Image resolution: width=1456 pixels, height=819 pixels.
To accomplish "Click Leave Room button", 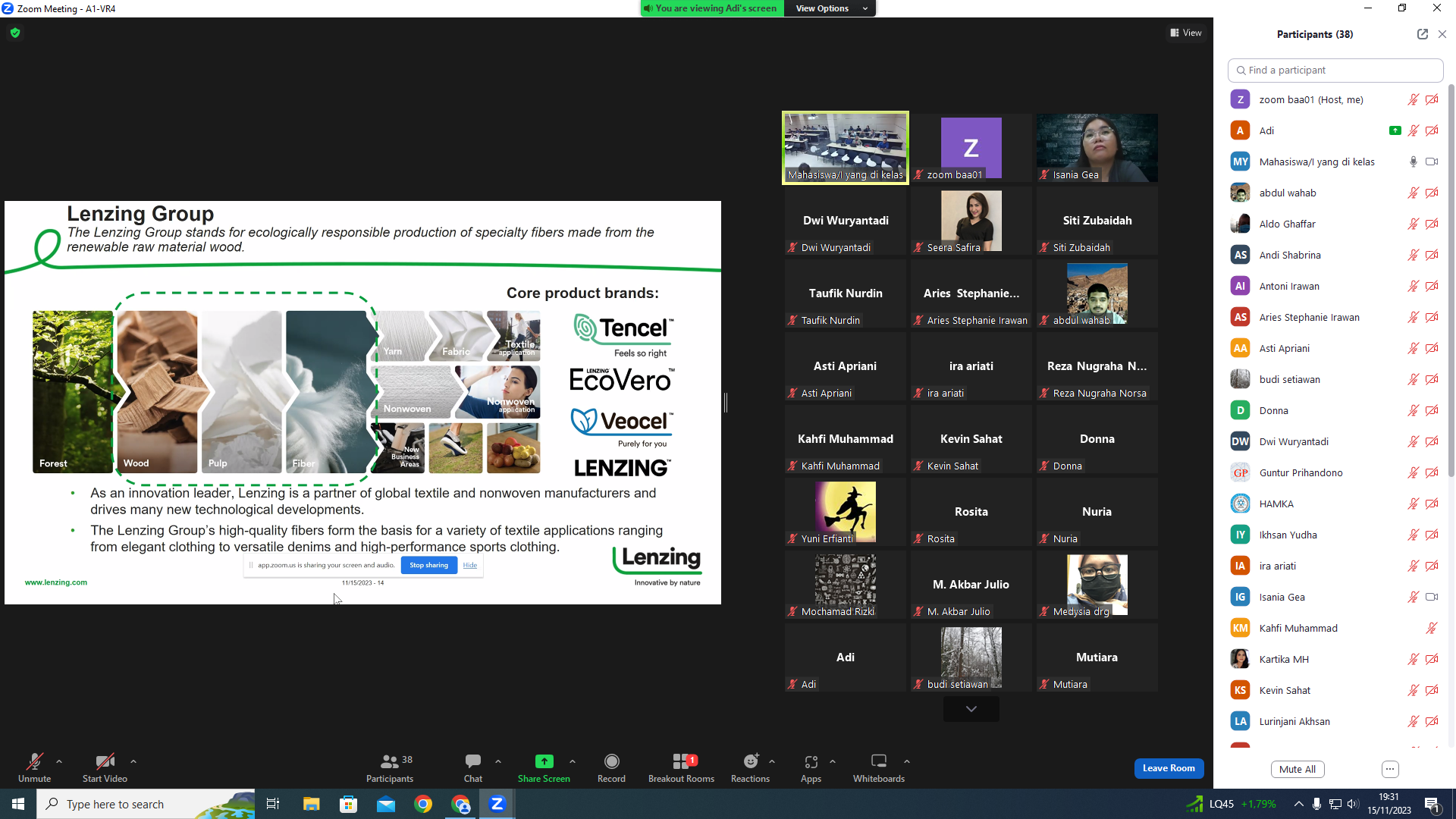I will point(1169,768).
